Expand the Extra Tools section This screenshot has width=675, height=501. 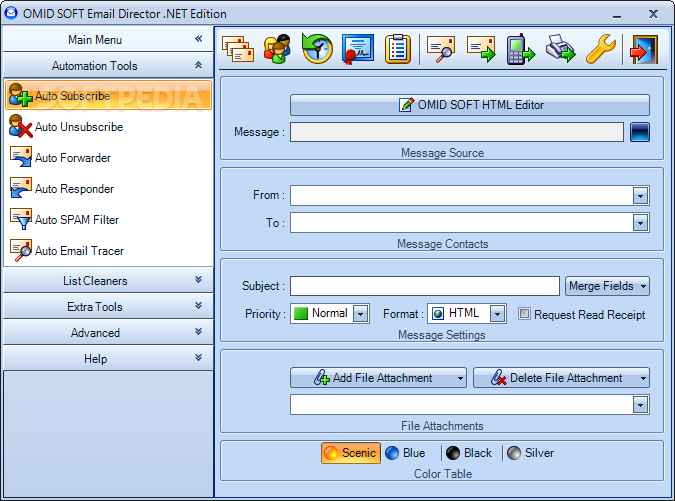[x=198, y=306]
